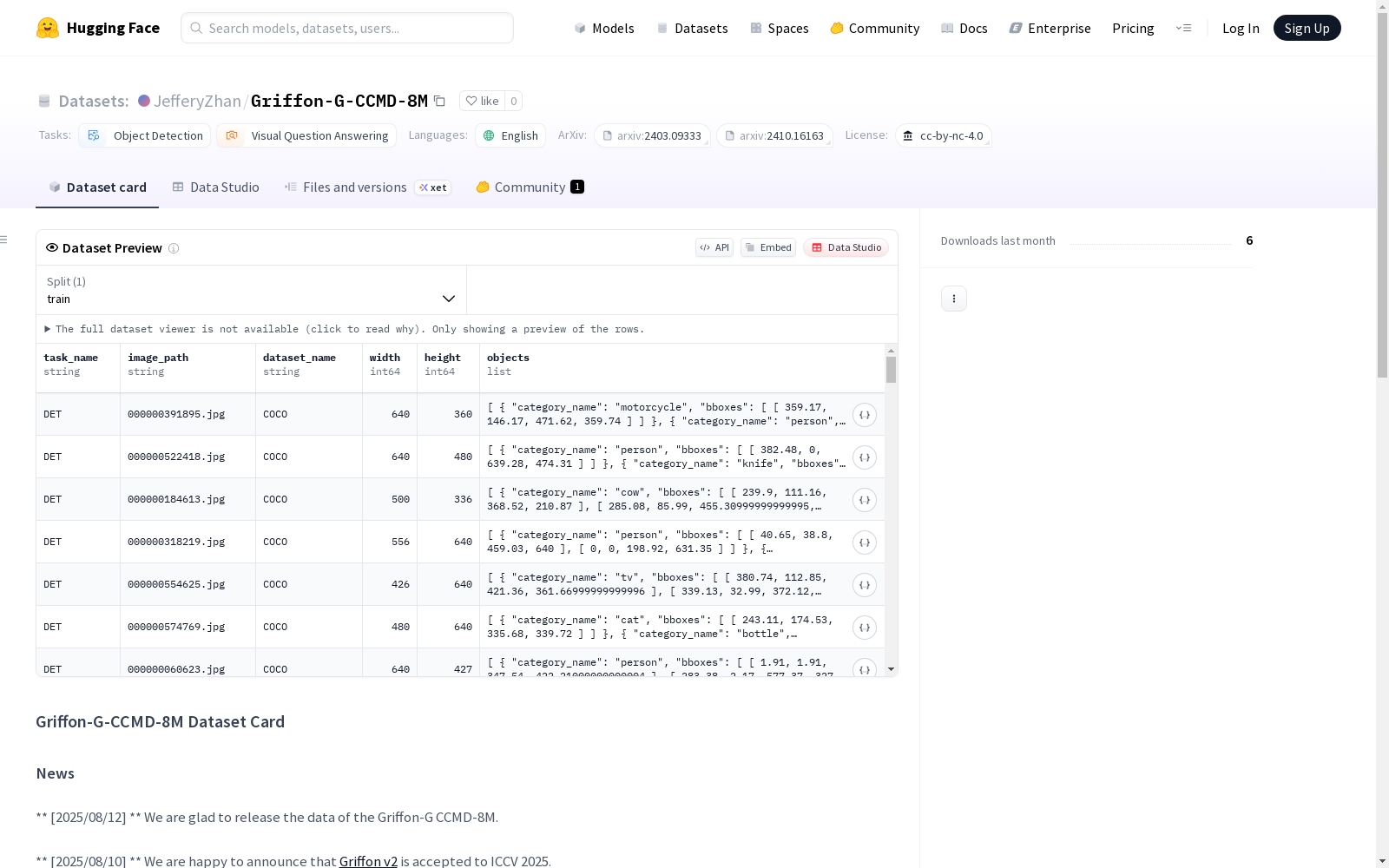The image size is (1389, 868).
Task: Click the Griffon-G-CCMD-8M dataset title
Action: point(339,101)
